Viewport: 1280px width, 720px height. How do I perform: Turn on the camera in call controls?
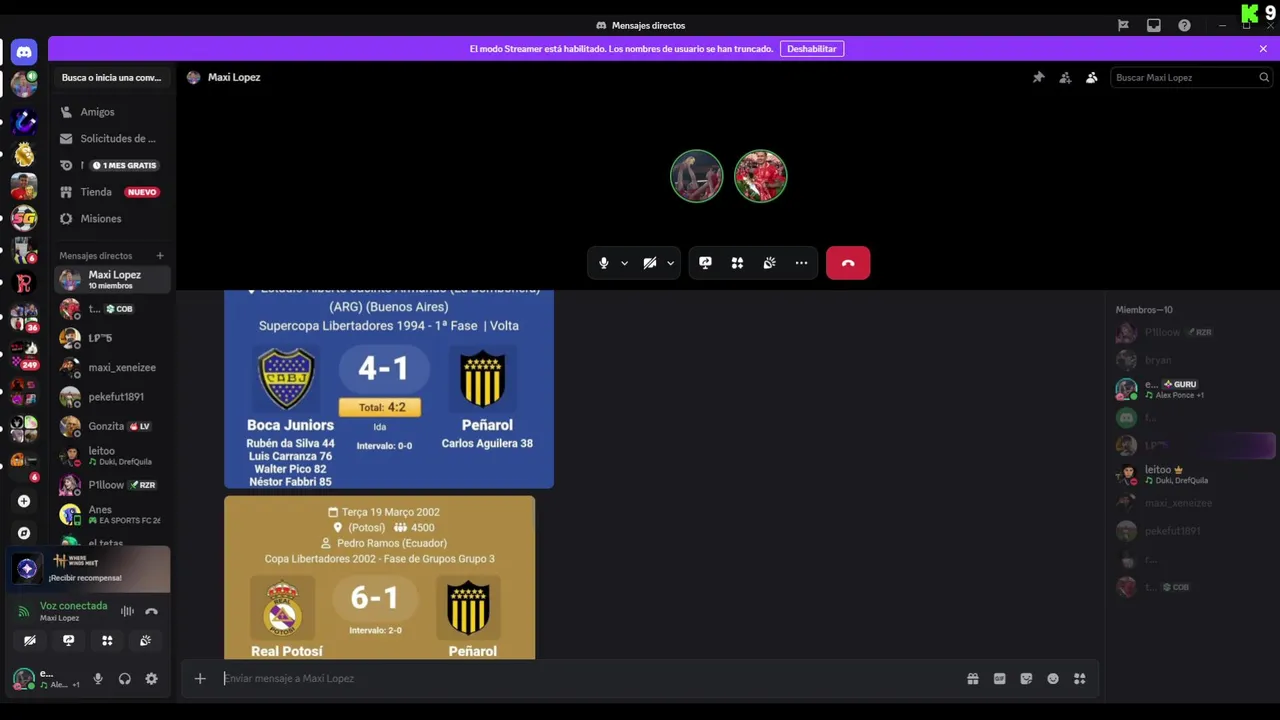coord(650,263)
